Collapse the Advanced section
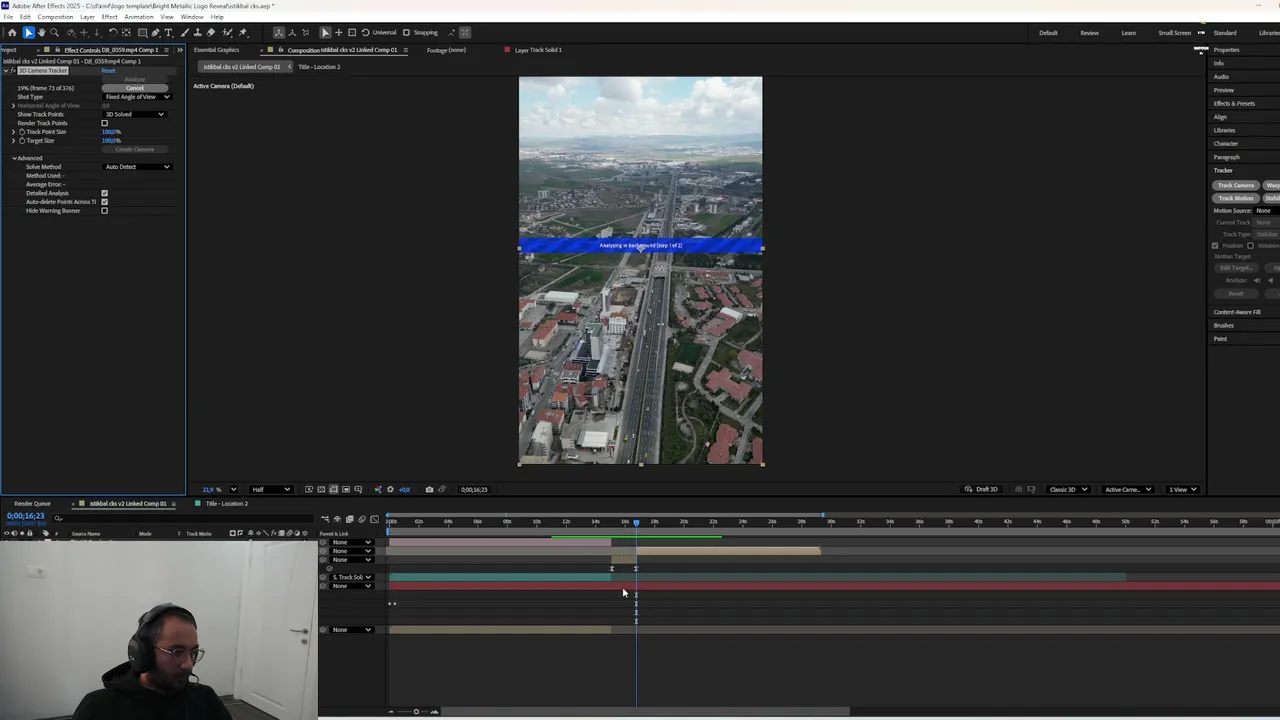 point(14,158)
